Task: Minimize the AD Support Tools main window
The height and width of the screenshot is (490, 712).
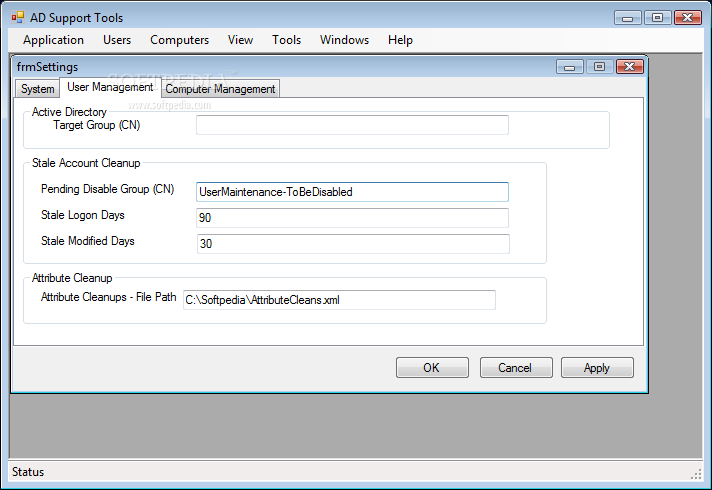Action: click(x=628, y=18)
